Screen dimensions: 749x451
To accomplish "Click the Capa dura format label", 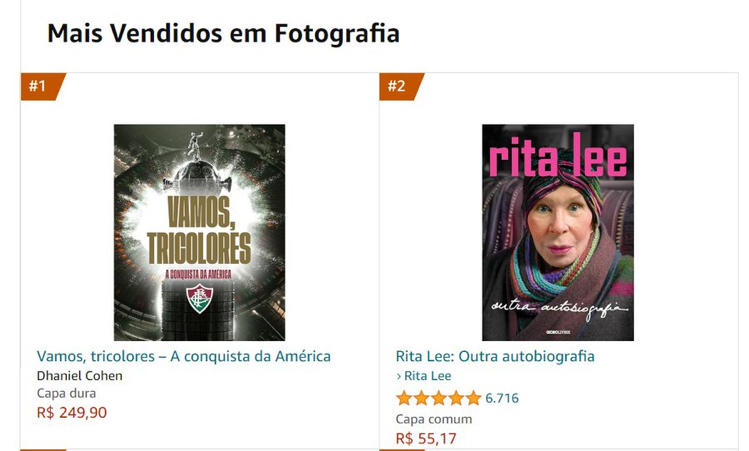I will (66, 393).
